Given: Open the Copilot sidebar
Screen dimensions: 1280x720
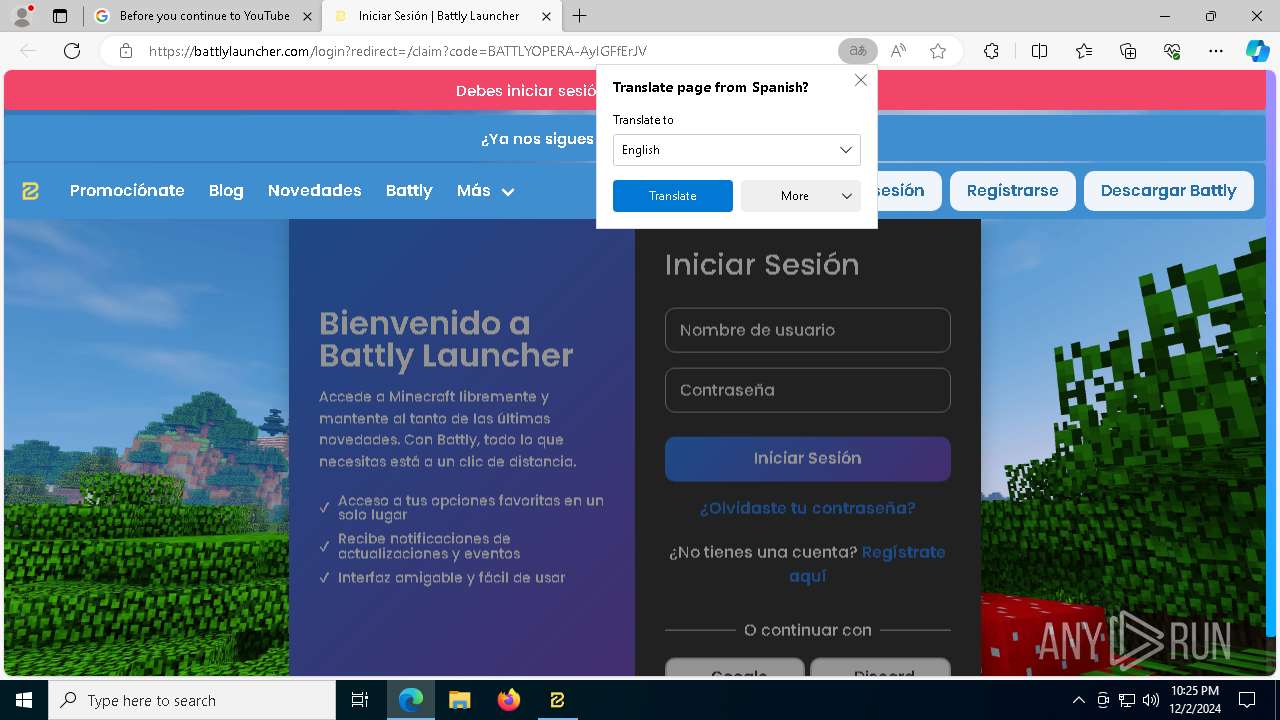Looking at the screenshot, I should [x=1257, y=51].
